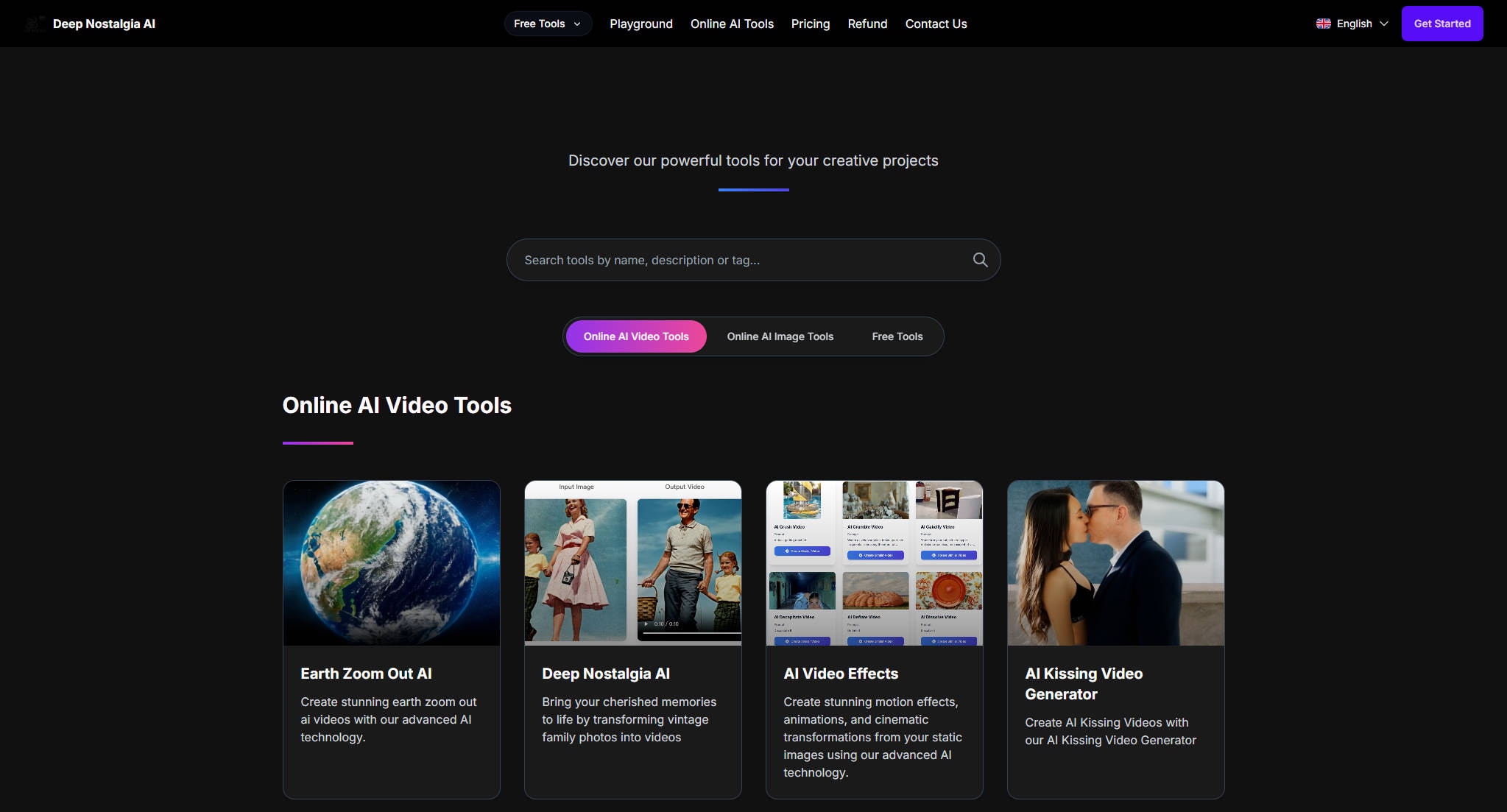Viewport: 1507px width, 812px height.
Task: Open the English language selector chevron
Action: tap(1384, 24)
